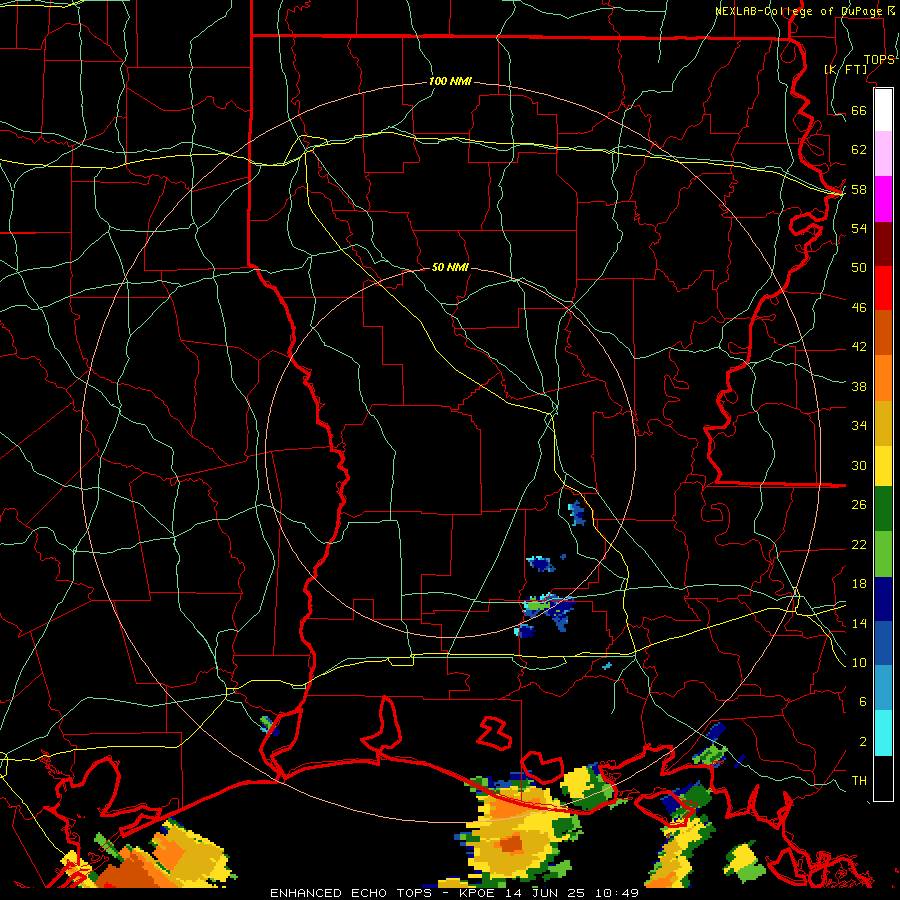This screenshot has height=900, width=900.
Task: Click the legend value 30
Action: coord(859,465)
